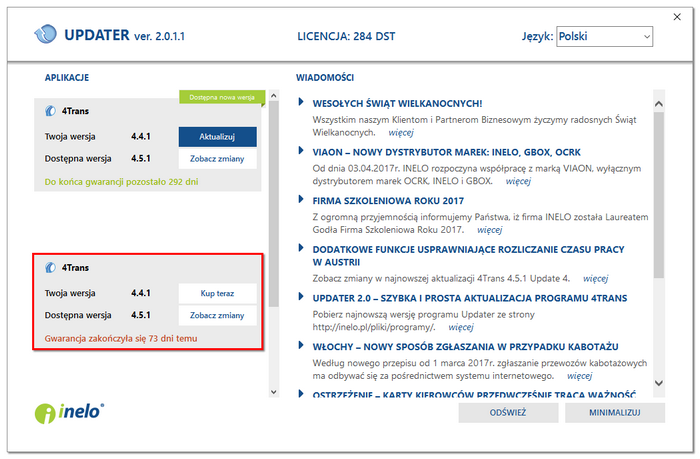The image size is (700, 459).
Task: Open the UPDATER 2.0 szybka aktualizacja headline
Action: [470, 298]
